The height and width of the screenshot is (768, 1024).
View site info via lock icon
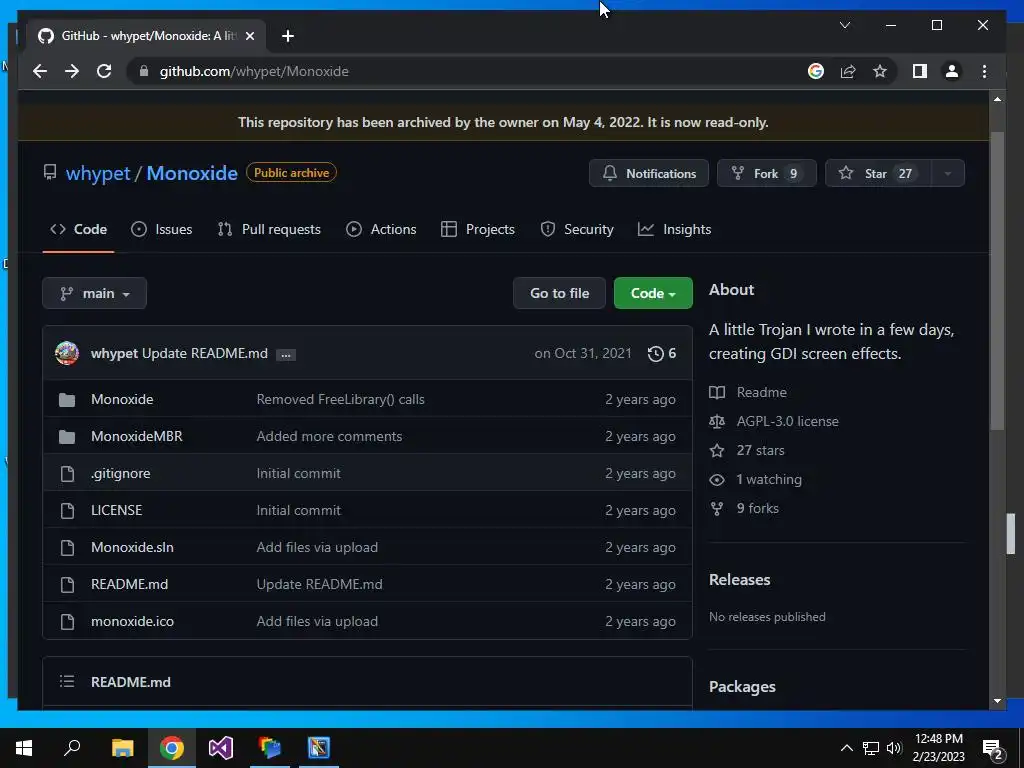click(x=144, y=71)
